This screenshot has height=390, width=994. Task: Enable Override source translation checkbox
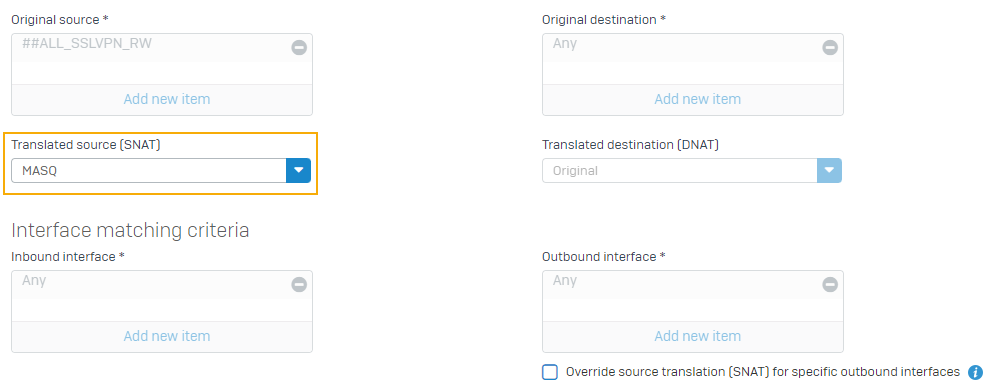point(550,372)
